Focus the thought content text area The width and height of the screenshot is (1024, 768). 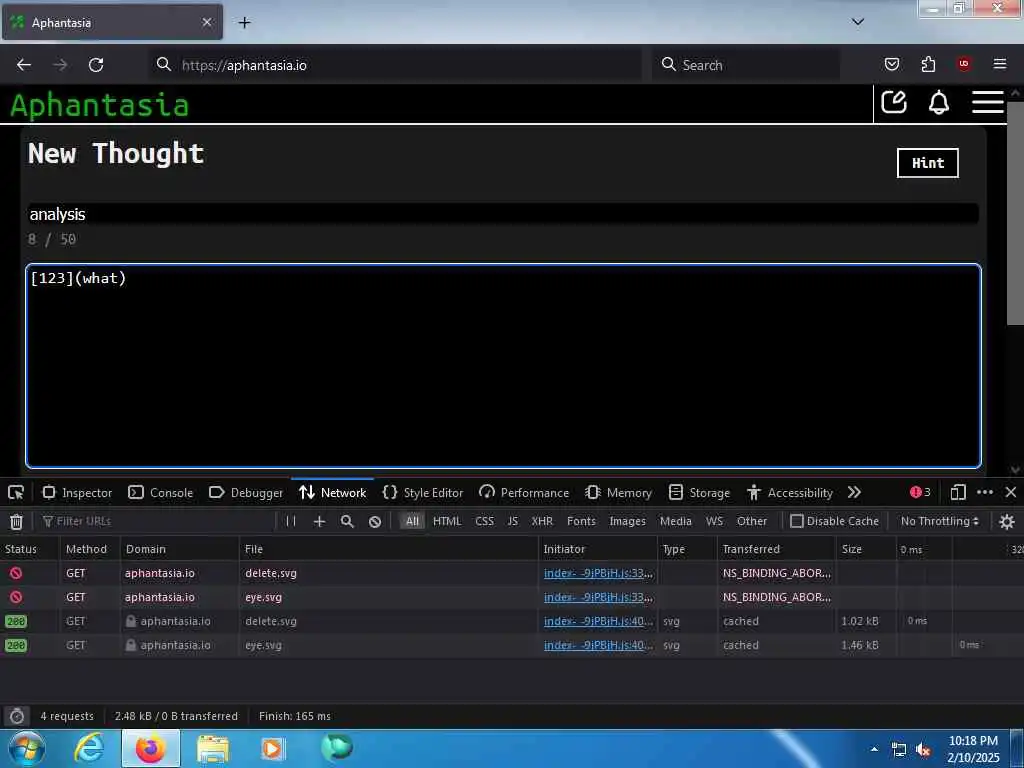(x=503, y=366)
